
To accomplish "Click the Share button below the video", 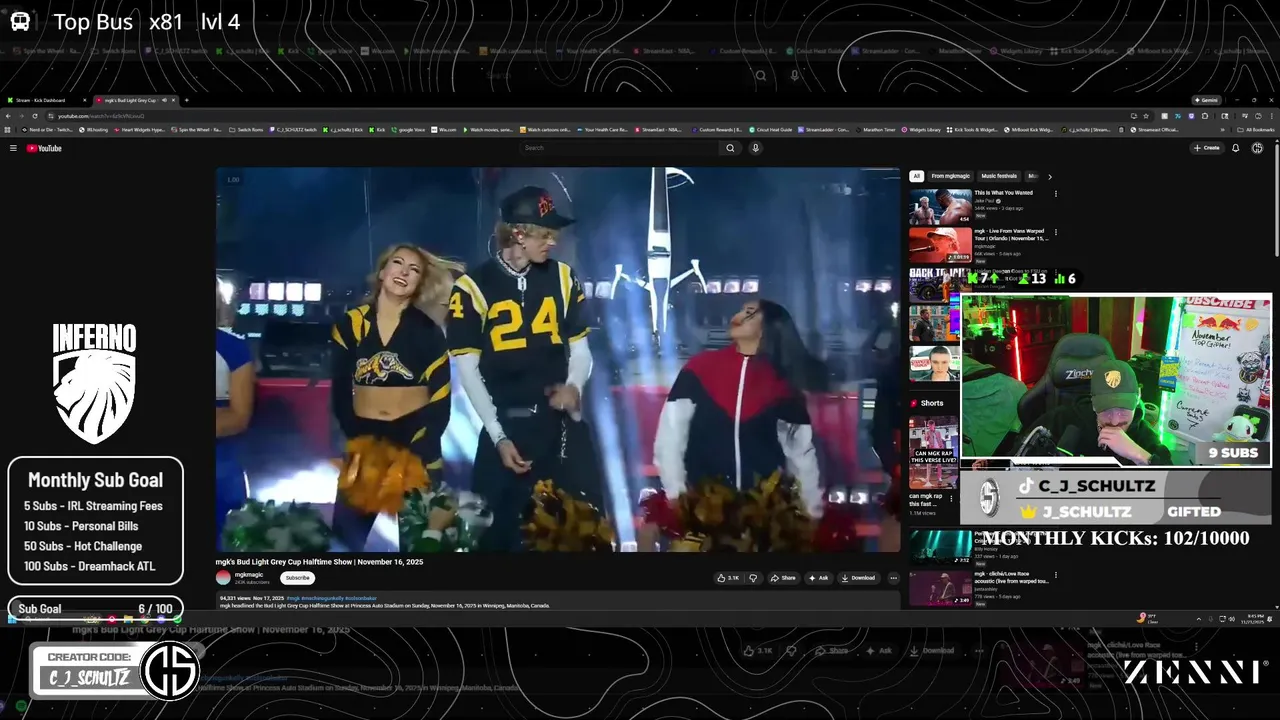I will 783,578.
